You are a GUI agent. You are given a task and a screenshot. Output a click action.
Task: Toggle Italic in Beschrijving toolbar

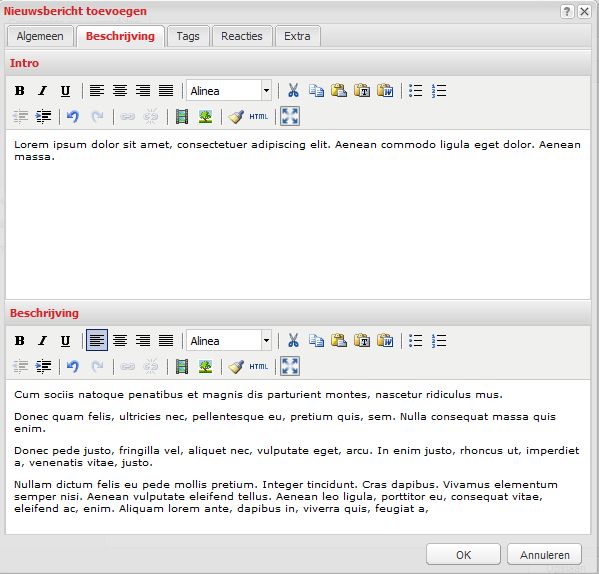tap(42, 340)
